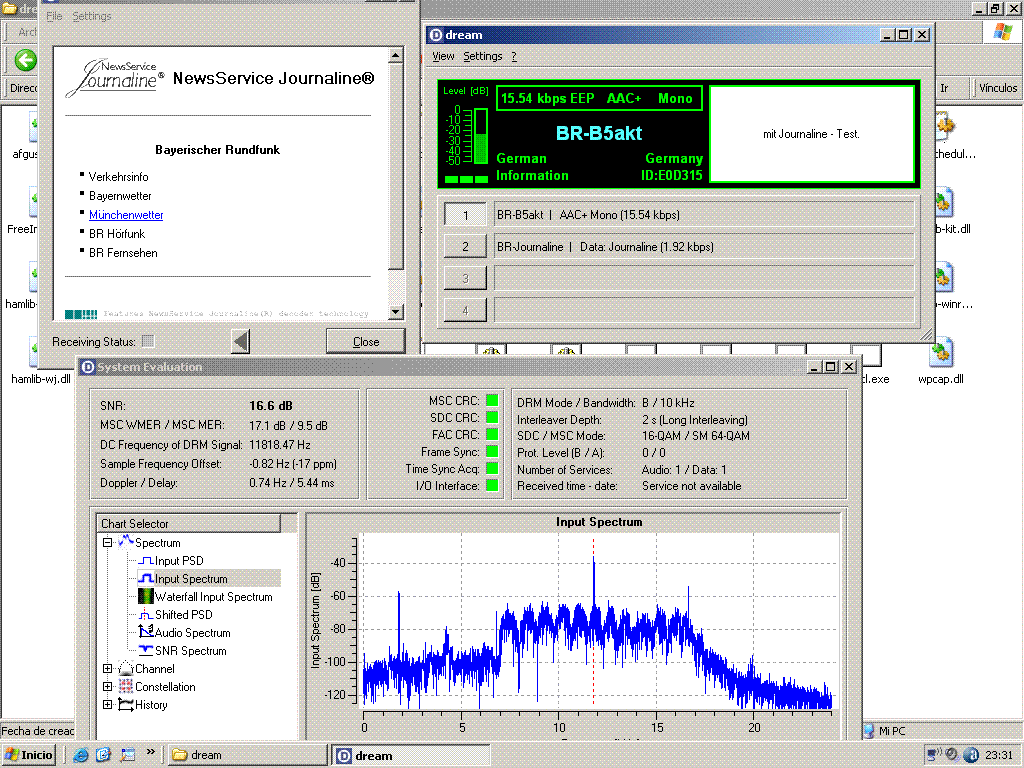Select Shifted PSD chart icon
This screenshot has height=768, width=1024.
coord(146,615)
